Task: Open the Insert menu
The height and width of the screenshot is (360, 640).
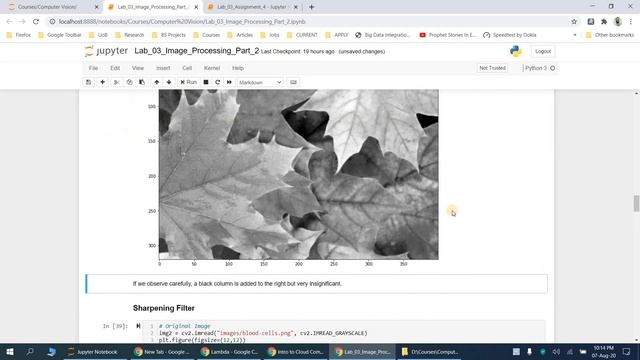Action: tap(163, 68)
